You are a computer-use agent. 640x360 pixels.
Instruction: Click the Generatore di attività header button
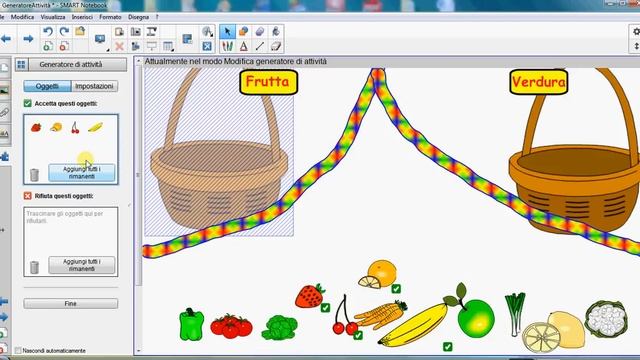pos(78,64)
